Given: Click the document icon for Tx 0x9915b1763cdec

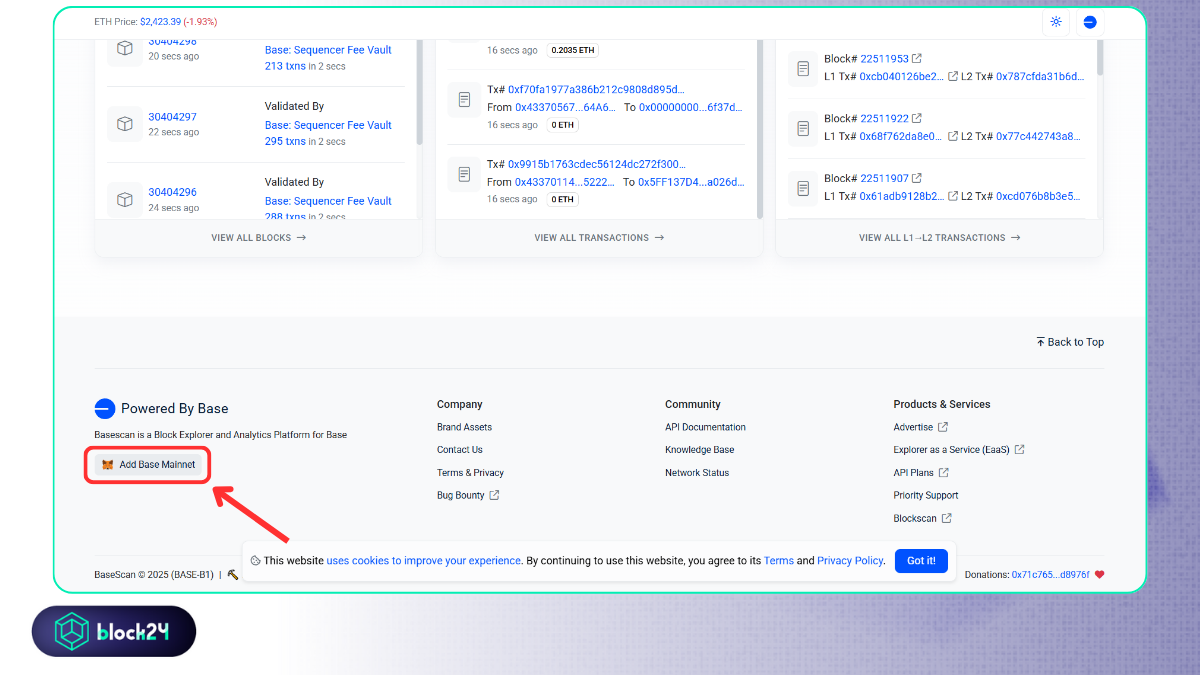Looking at the screenshot, I should pos(464,174).
